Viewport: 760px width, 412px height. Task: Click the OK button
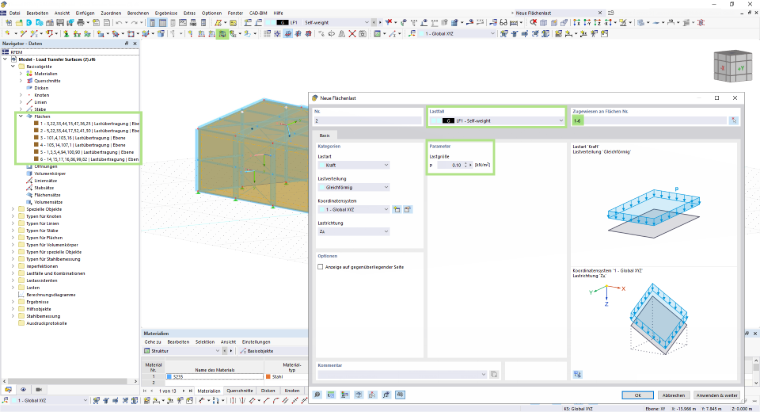(x=637, y=396)
